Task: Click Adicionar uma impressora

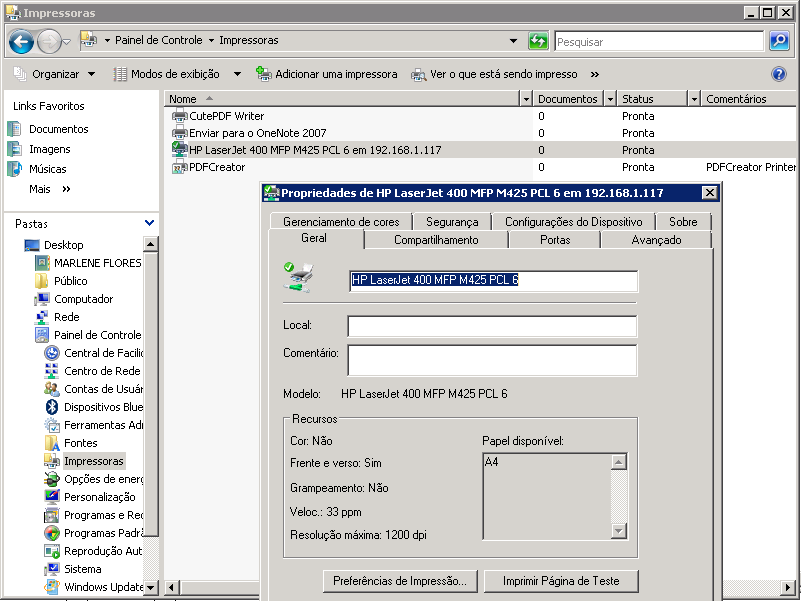Action: pyautogui.click(x=326, y=74)
